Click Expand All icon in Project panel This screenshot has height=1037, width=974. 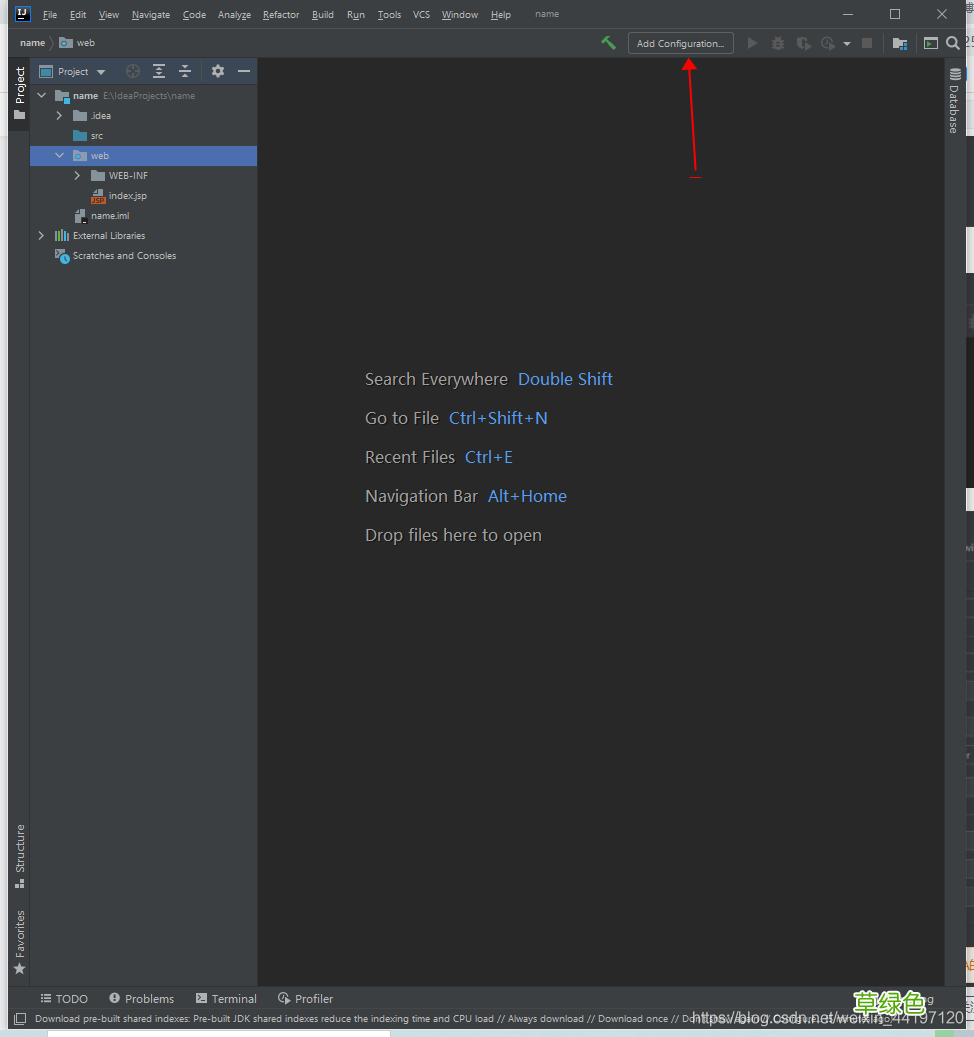[159, 71]
